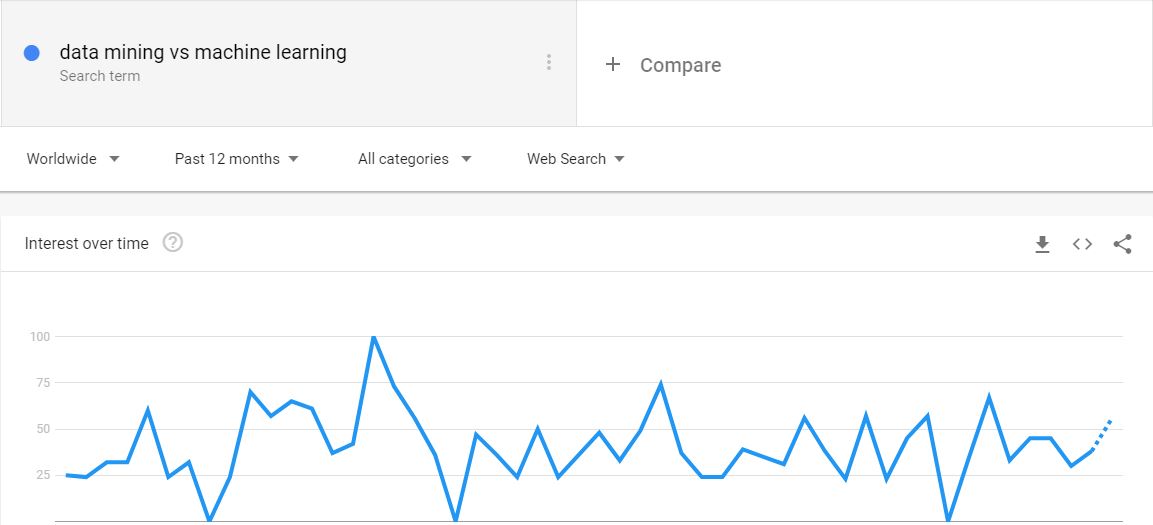Image resolution: width=1153 pixels, height=525 pixels.
Task: Click the dotted forecast segment of line
Action: [x=1102, y=435]
